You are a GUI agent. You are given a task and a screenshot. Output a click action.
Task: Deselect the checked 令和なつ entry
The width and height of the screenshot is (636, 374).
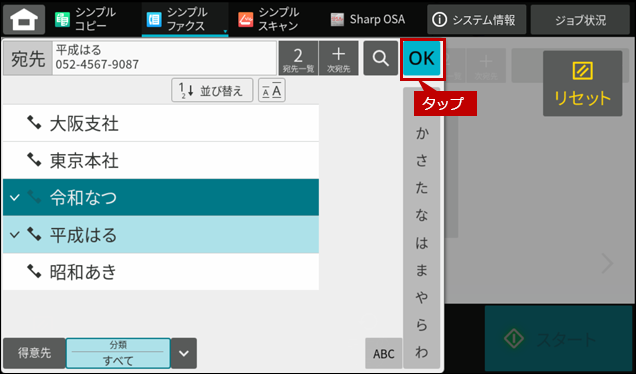coord(161,198)
